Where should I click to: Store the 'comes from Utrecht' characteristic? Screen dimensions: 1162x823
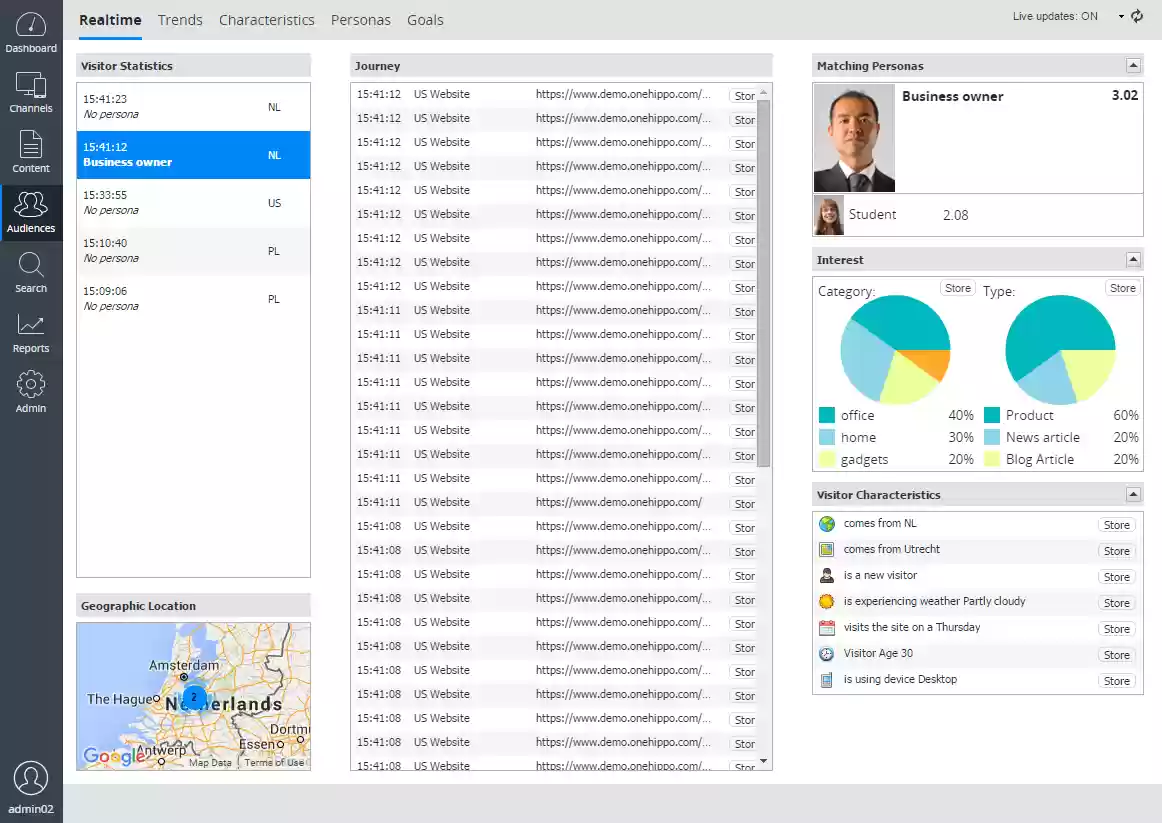click(1116, 551)
